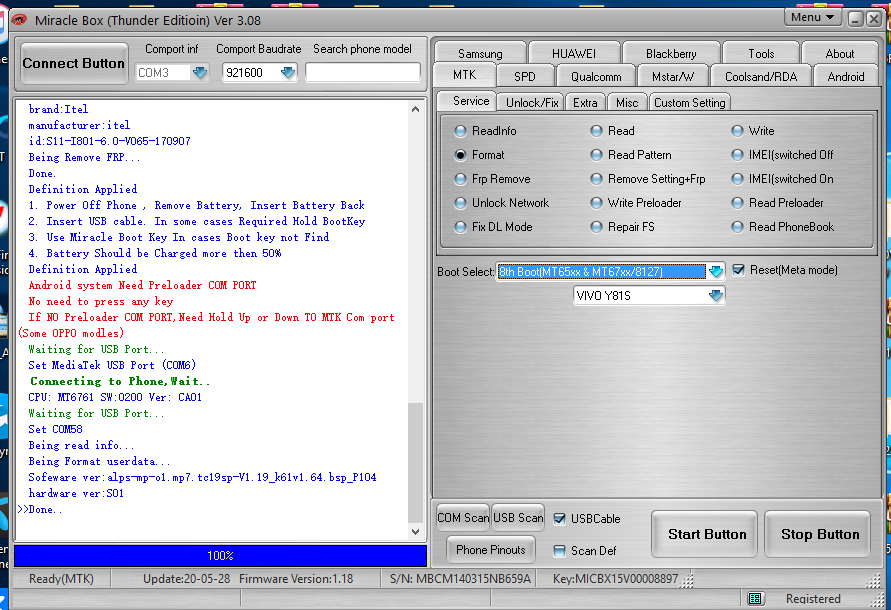The height and width of the screenshot is (610, 891).
Task: Click the COM Scan button
Action: tap(463, 518)
